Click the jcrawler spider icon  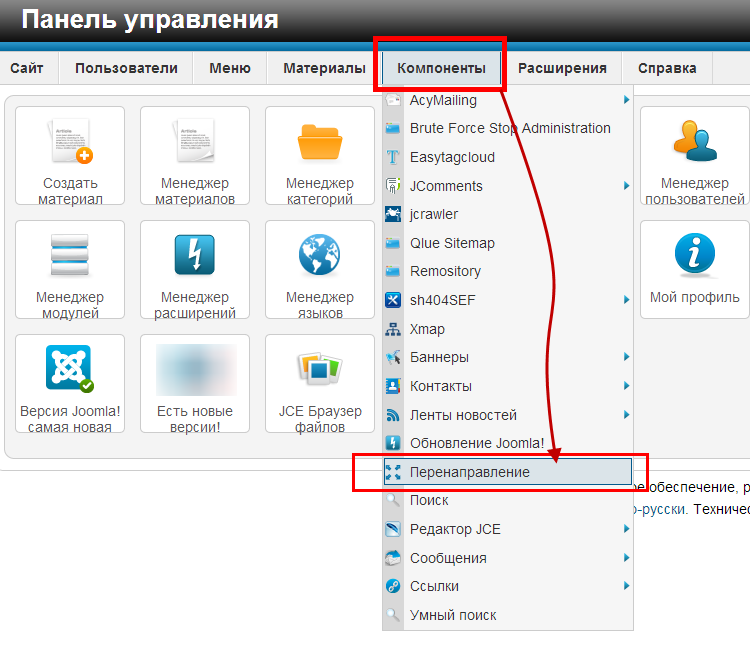coord(393,214)
